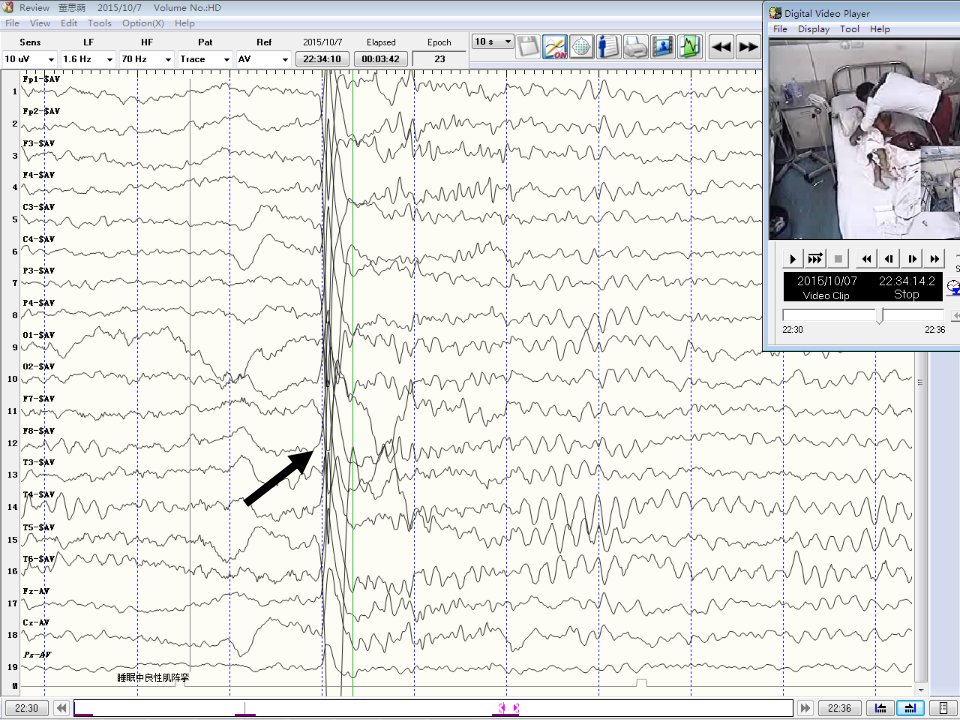
Task: Click the bottom-left rewind arrows button
Action: tap(61, 708)
